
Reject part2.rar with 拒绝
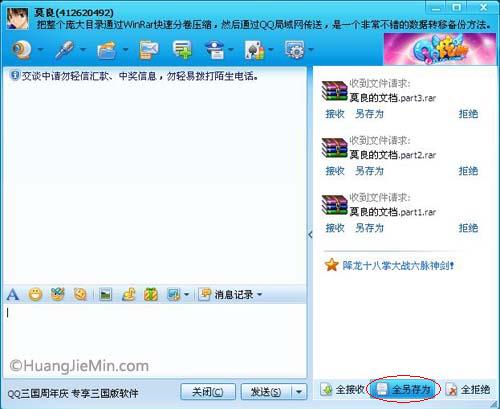[x=468, y=171]
